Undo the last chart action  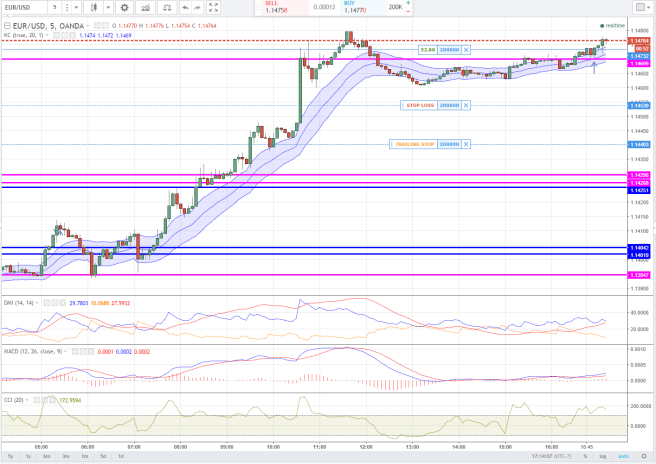click(185, 7)
